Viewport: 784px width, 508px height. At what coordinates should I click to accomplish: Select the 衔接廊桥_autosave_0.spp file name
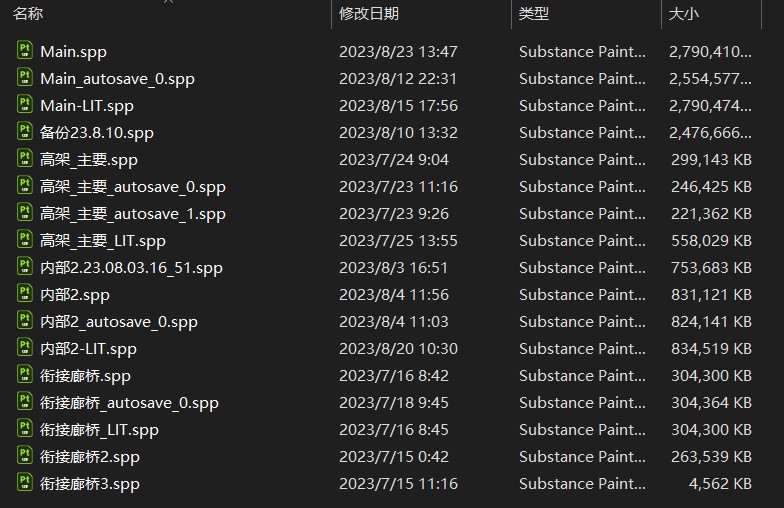click(129, 402)
